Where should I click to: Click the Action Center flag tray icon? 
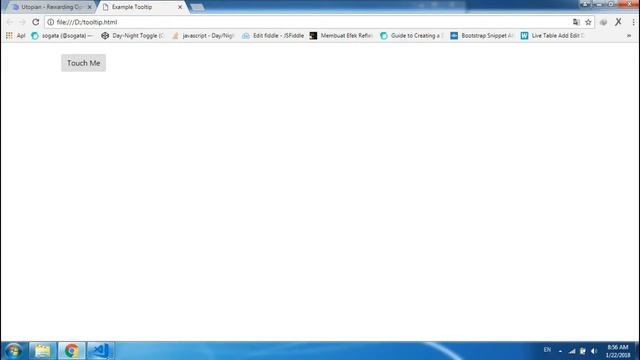[x=583, y=351]
